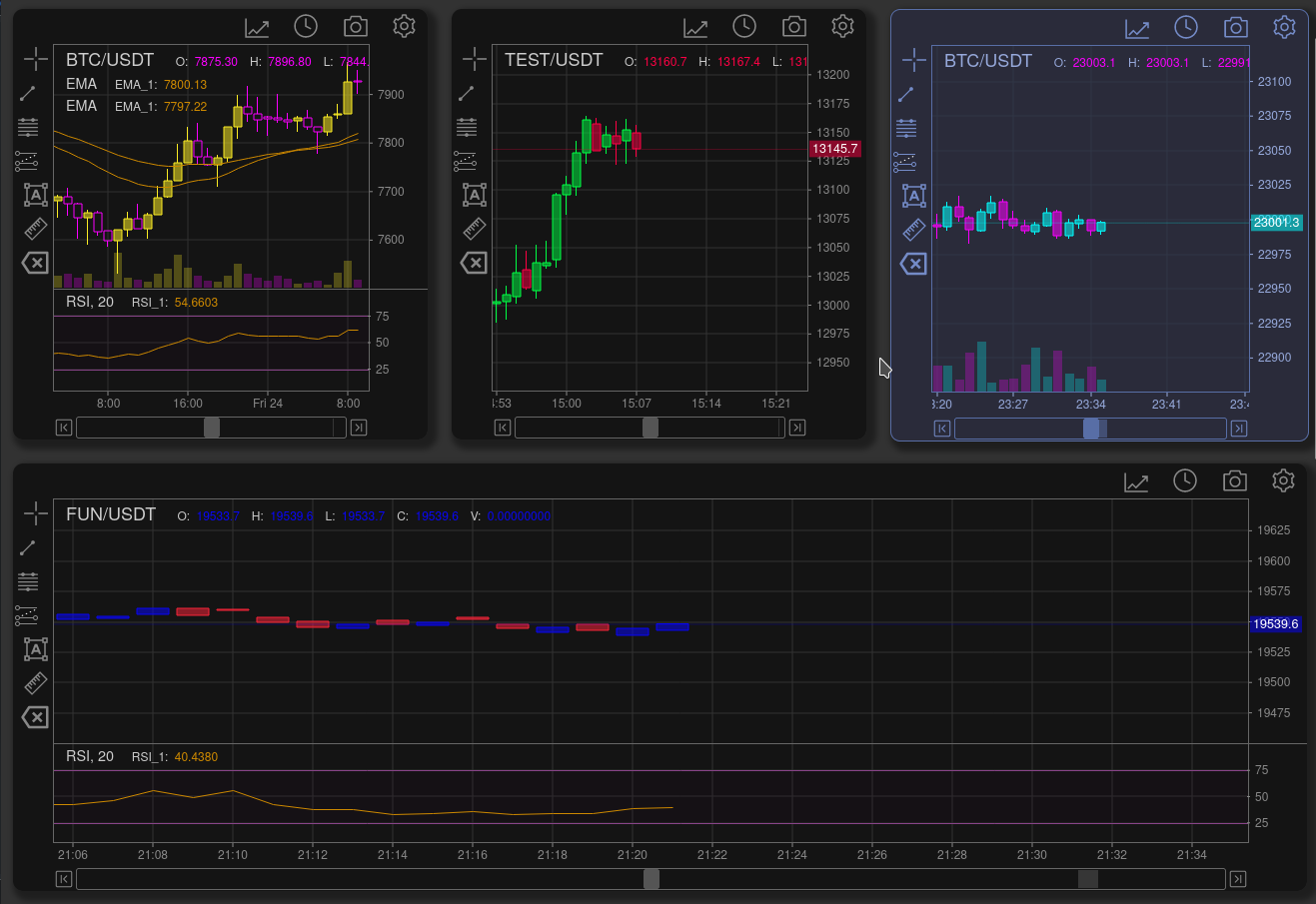Clear drawings with eraser in top-right BTC/USDT chart
The image size is (1316, 904).
coord(913,264)
